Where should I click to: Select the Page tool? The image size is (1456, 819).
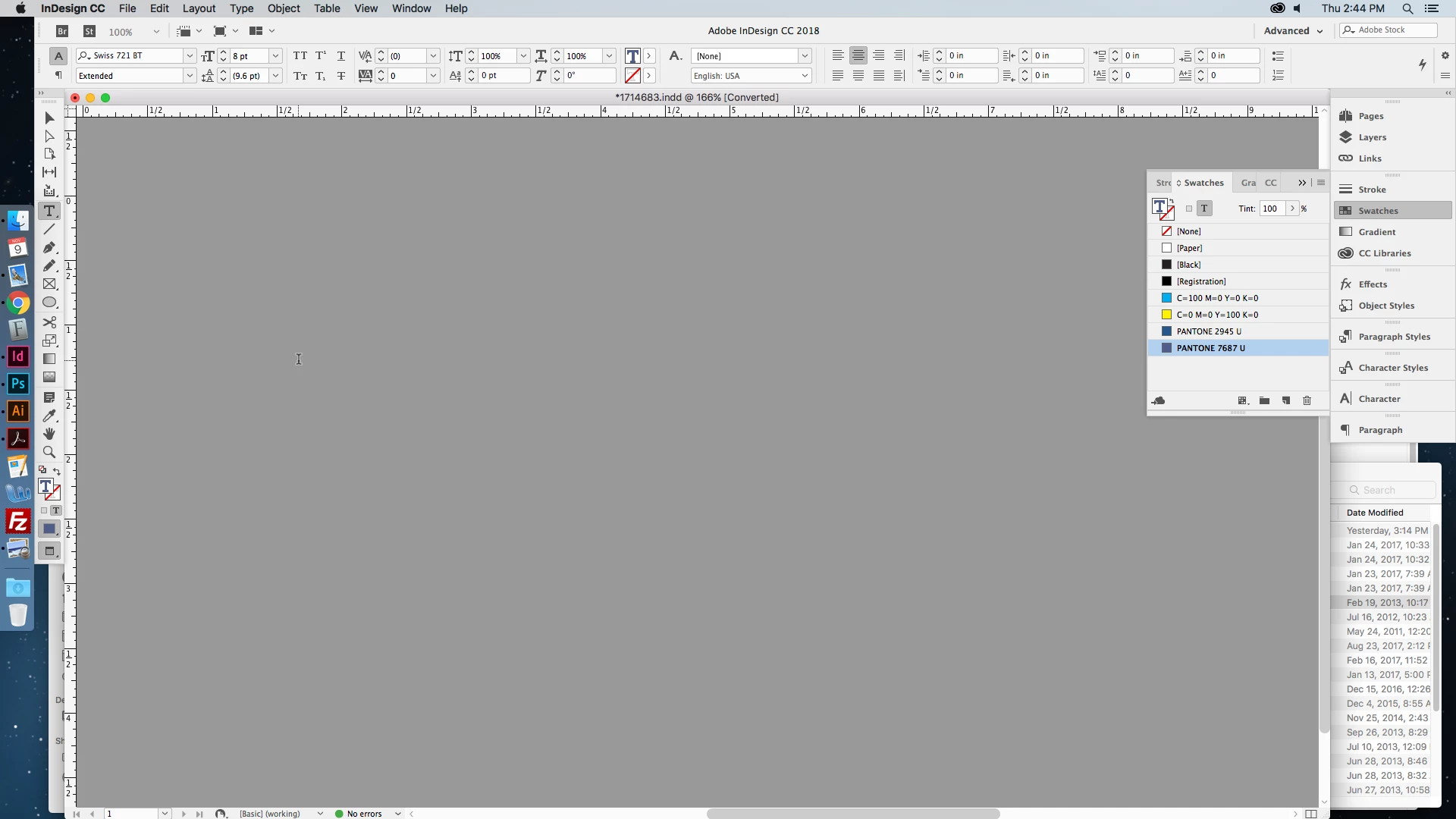pos(49,154)
